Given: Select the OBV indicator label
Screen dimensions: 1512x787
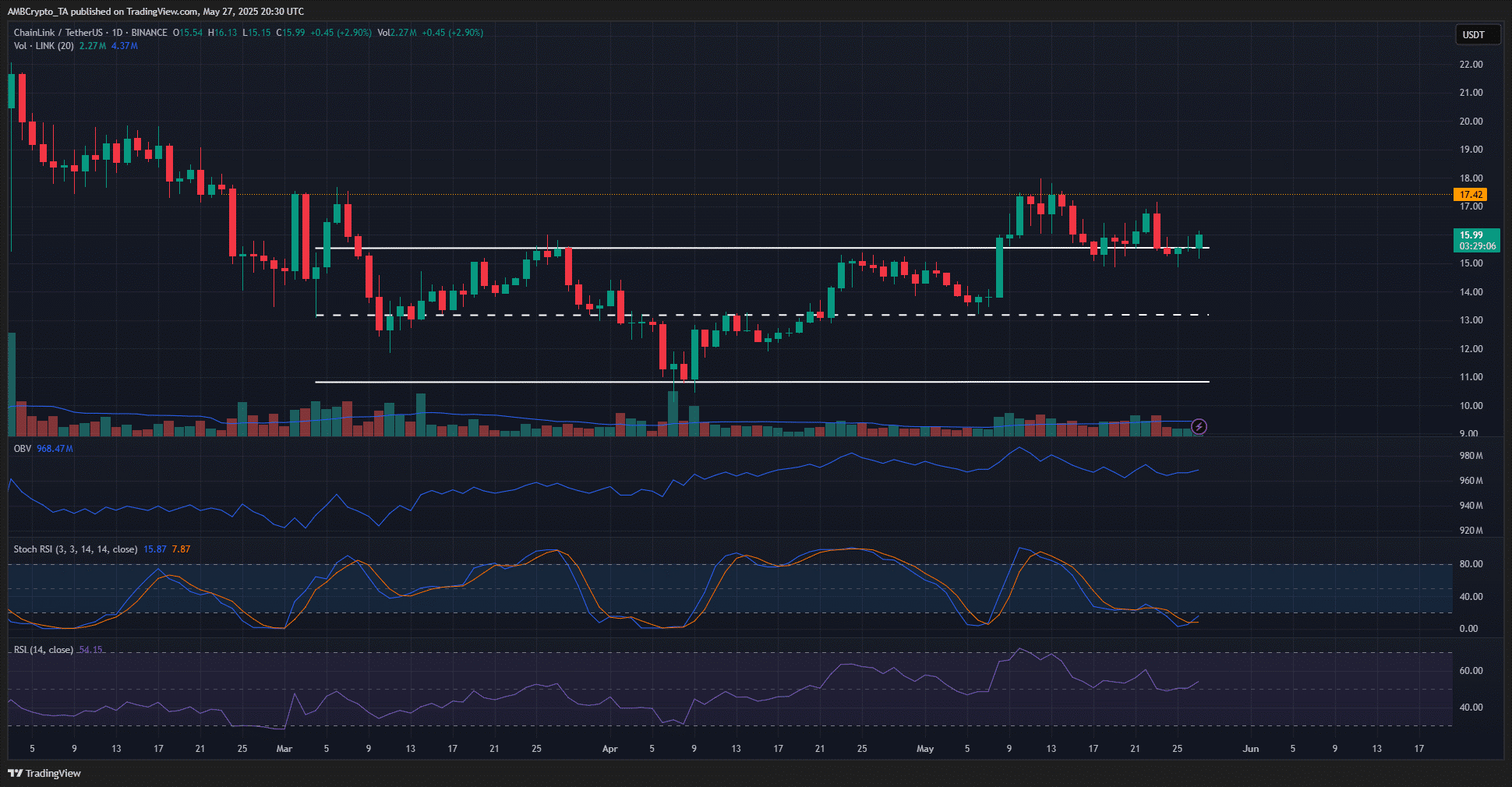Looking at the screenshot, I should 22,449.
